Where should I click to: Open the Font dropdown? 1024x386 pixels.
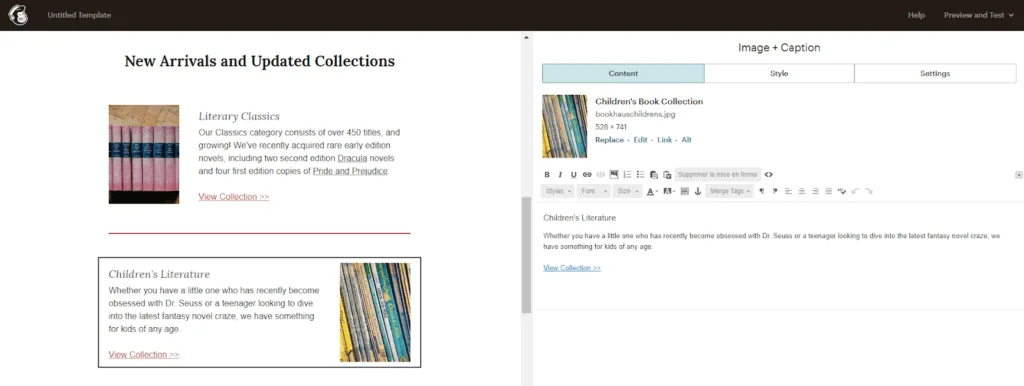click(593, 191)
